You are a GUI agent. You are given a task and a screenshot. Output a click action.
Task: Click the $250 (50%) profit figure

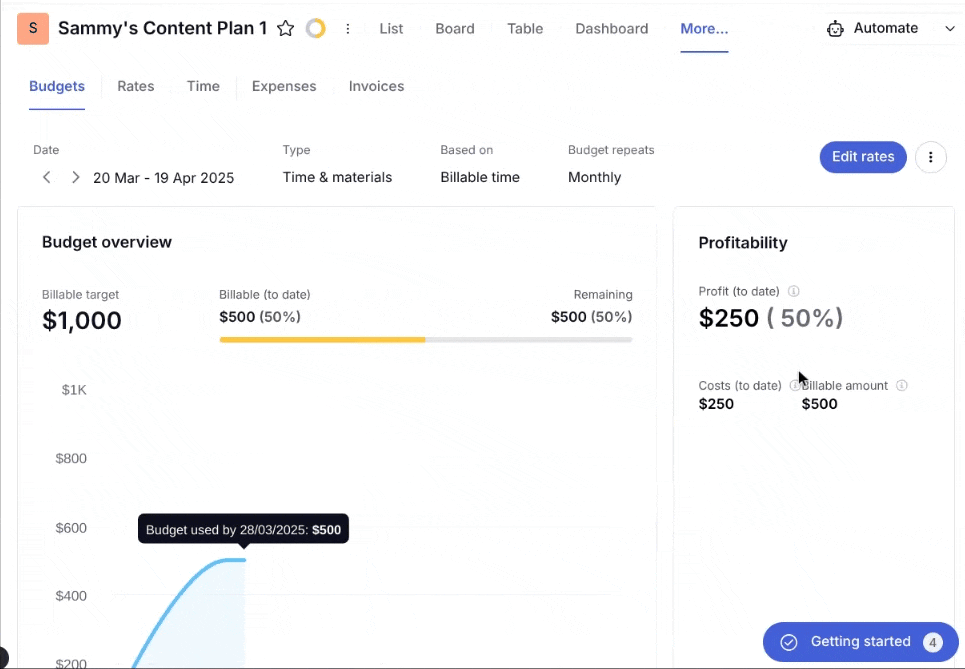(771, 318)
